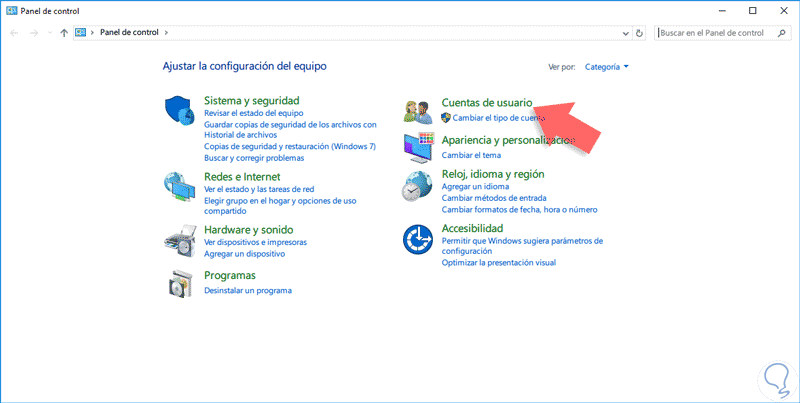Click the Panel de control title bar icon
Viewport: 800px width, 403px height.
point(12,10)
